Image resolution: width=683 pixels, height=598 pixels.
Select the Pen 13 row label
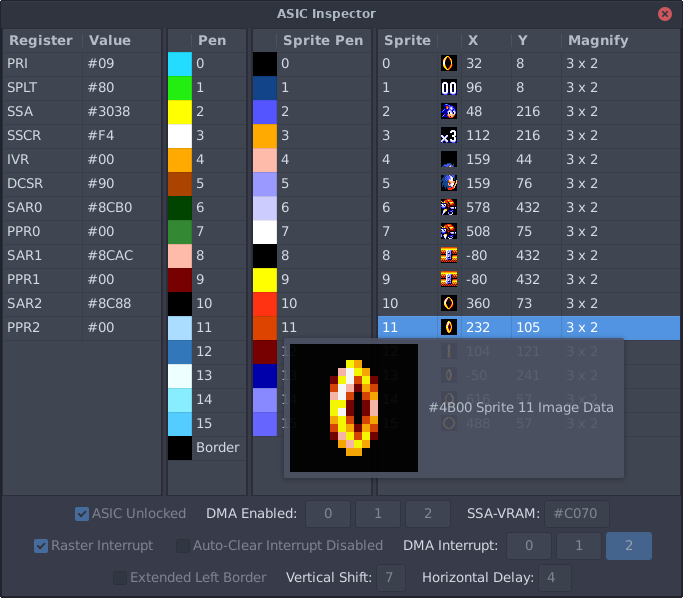pos(204,375)
